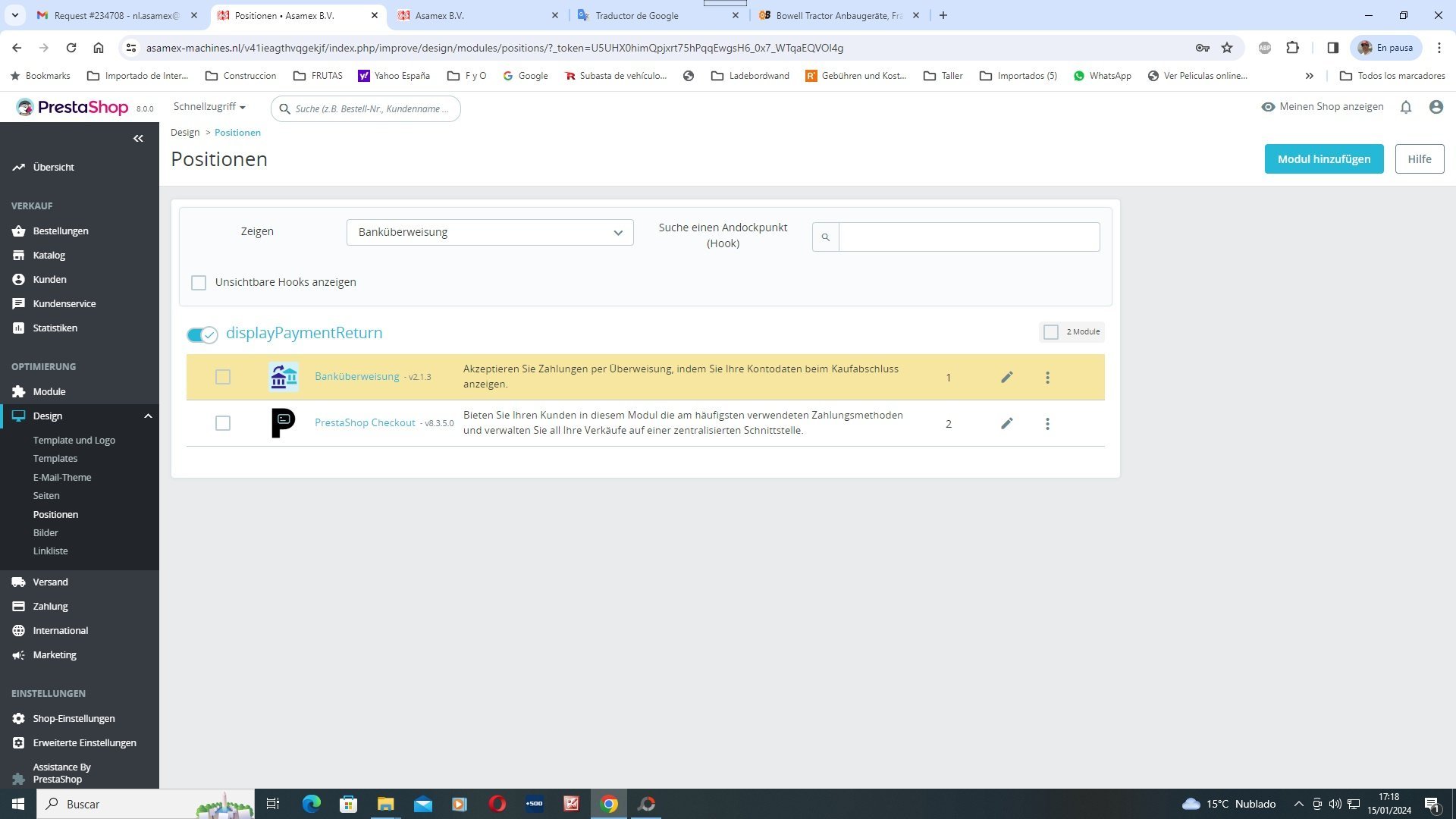The width and height of the screenshot is (1456, 819).
Task: Open the user profile icon
Action: [x=1436, y=107]
